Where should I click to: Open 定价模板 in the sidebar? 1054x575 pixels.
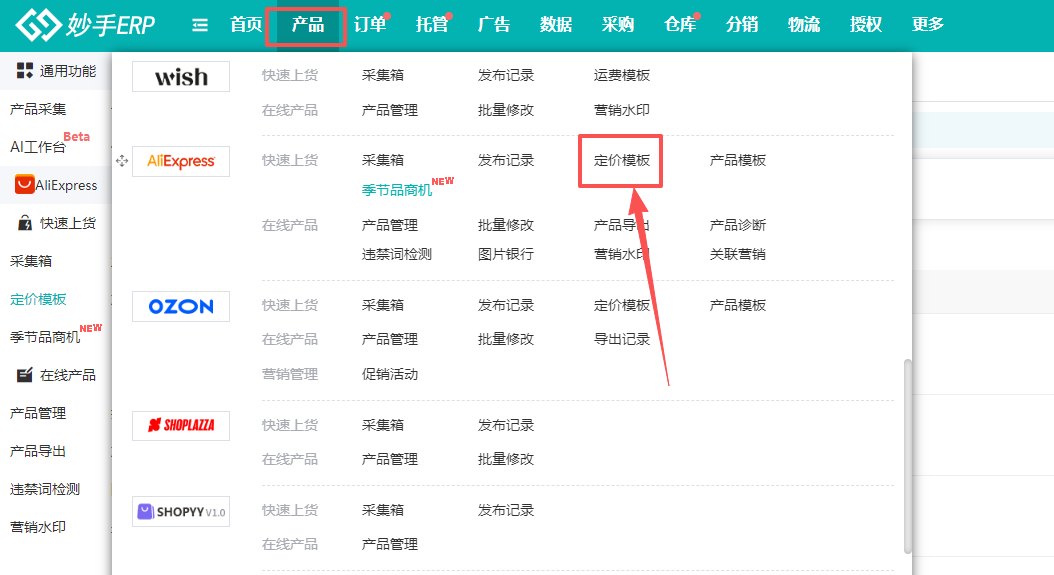tap(38, 299)
